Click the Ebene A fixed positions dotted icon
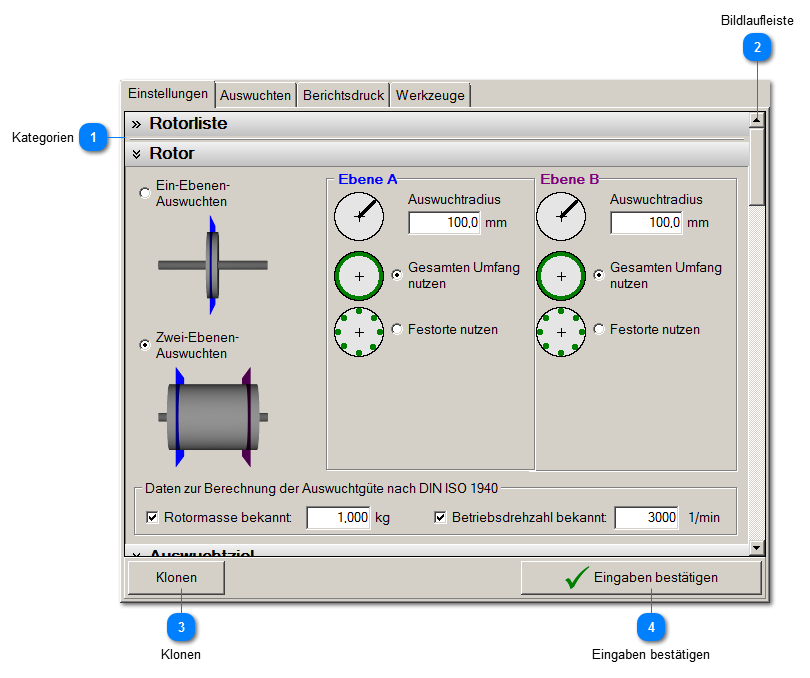Image resolution: width=810 pixels, height=678 pixels. [359, 331]
